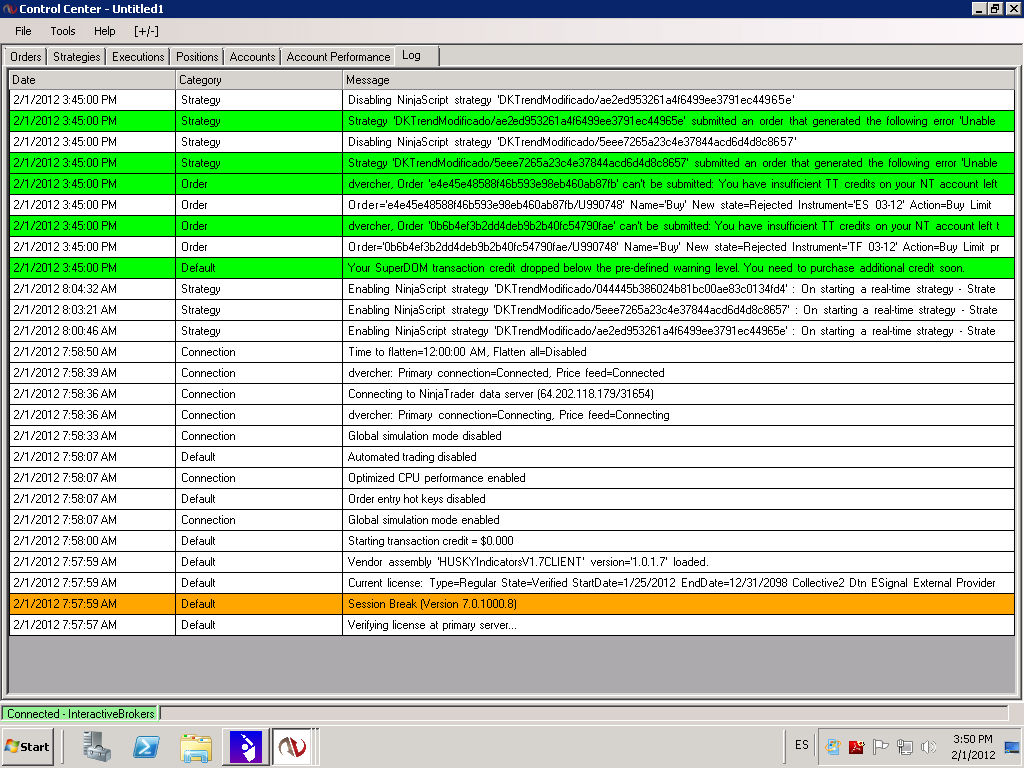Click the date cell 2/1/2012 8:03:21 AM
1024x768 pixels.
[x=92, y=310]
